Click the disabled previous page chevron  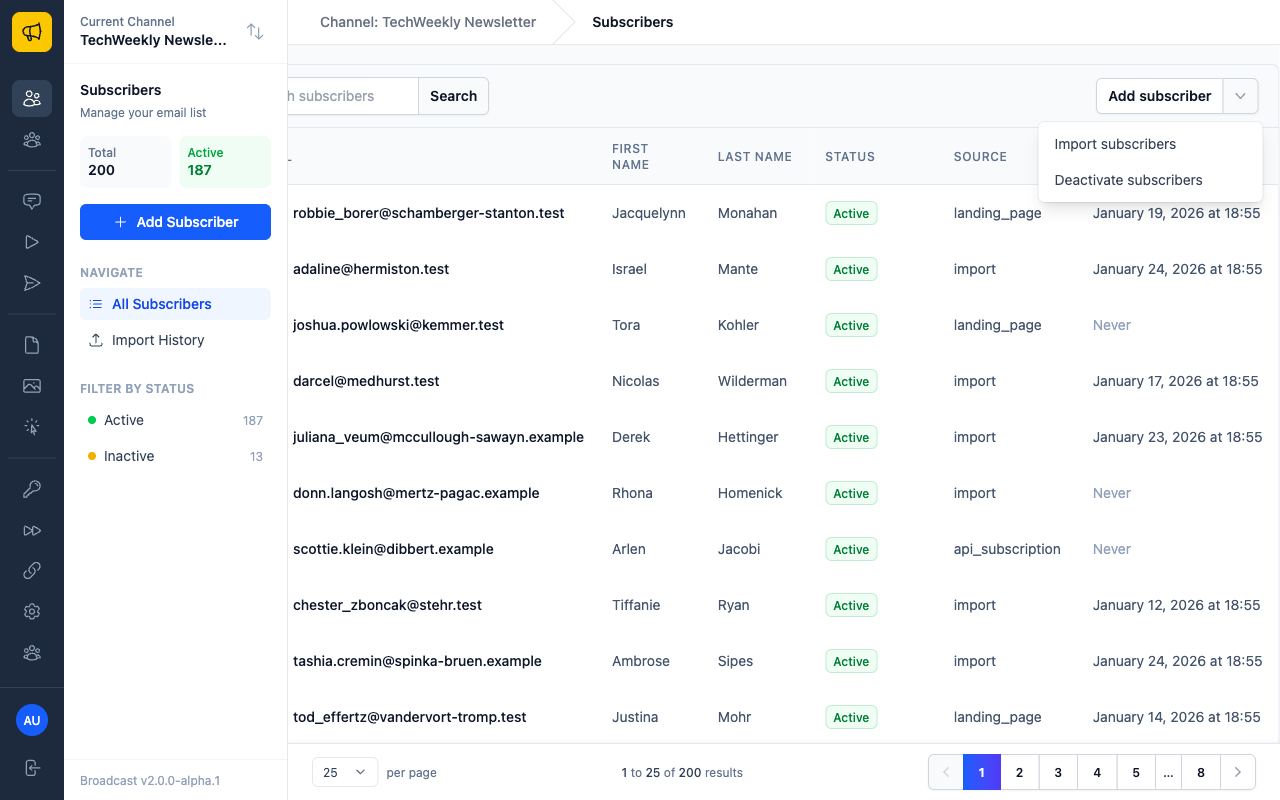pos(946,772)
